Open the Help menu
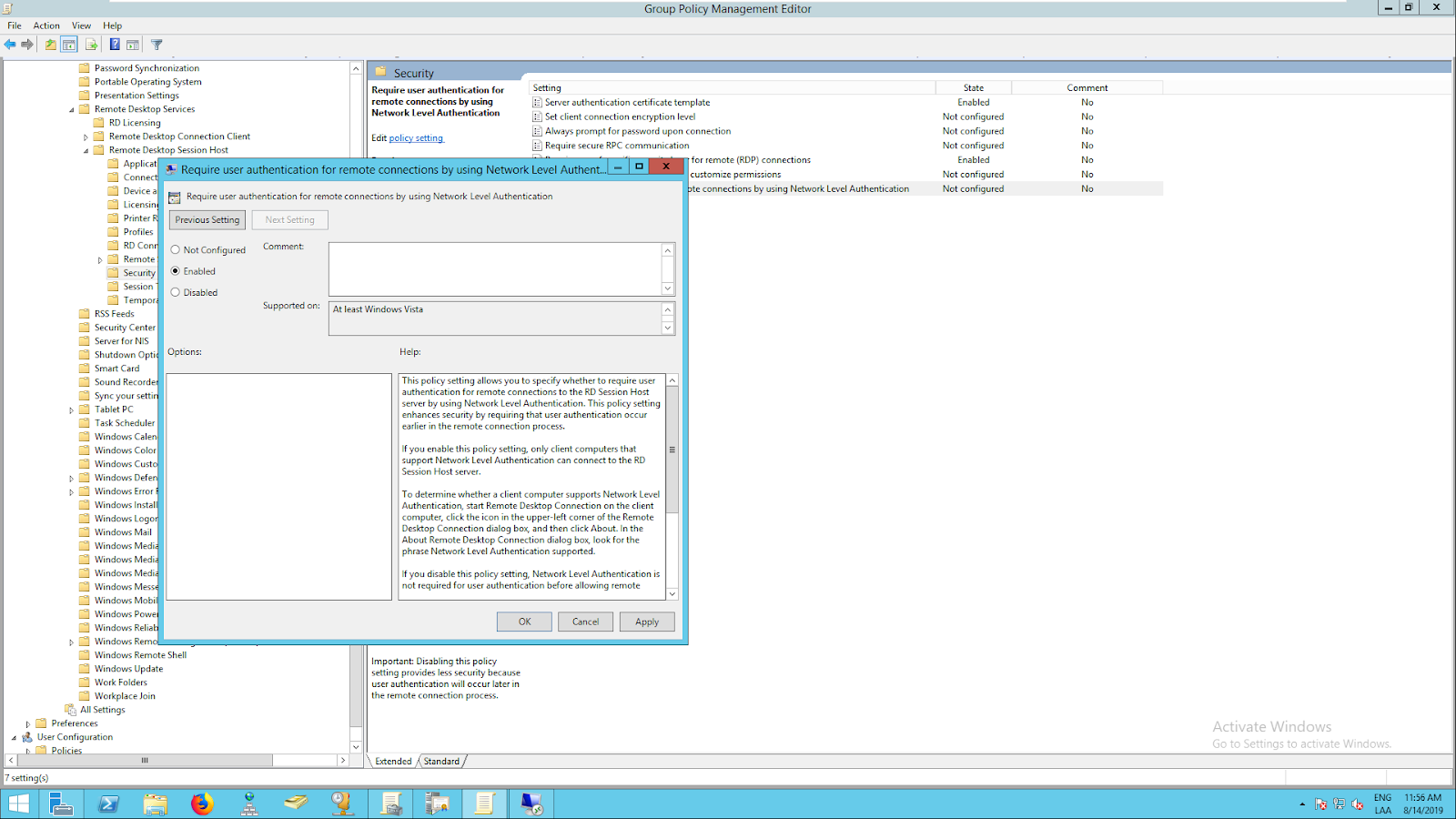This screenshot has width=1456, height=819. pyautogui.click(x=112, y=25)
